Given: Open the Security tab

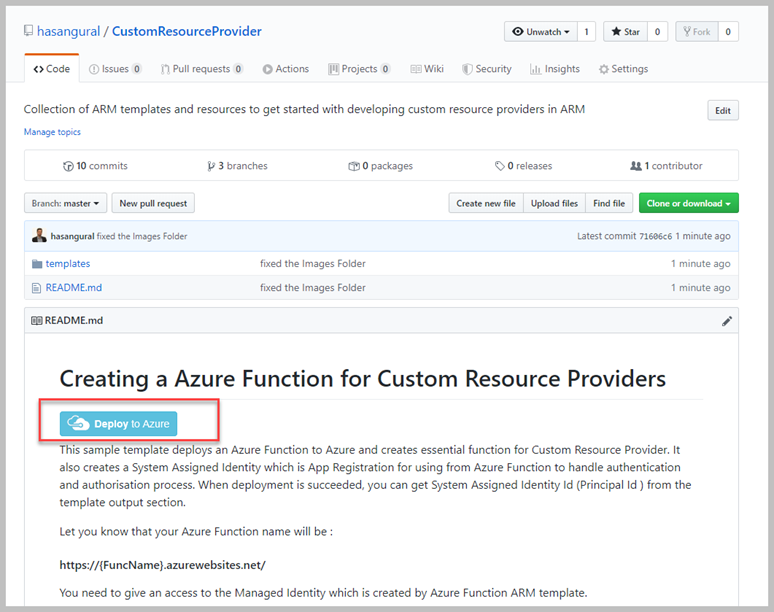Looking at the screenshot, I should (x=487, y=69).
